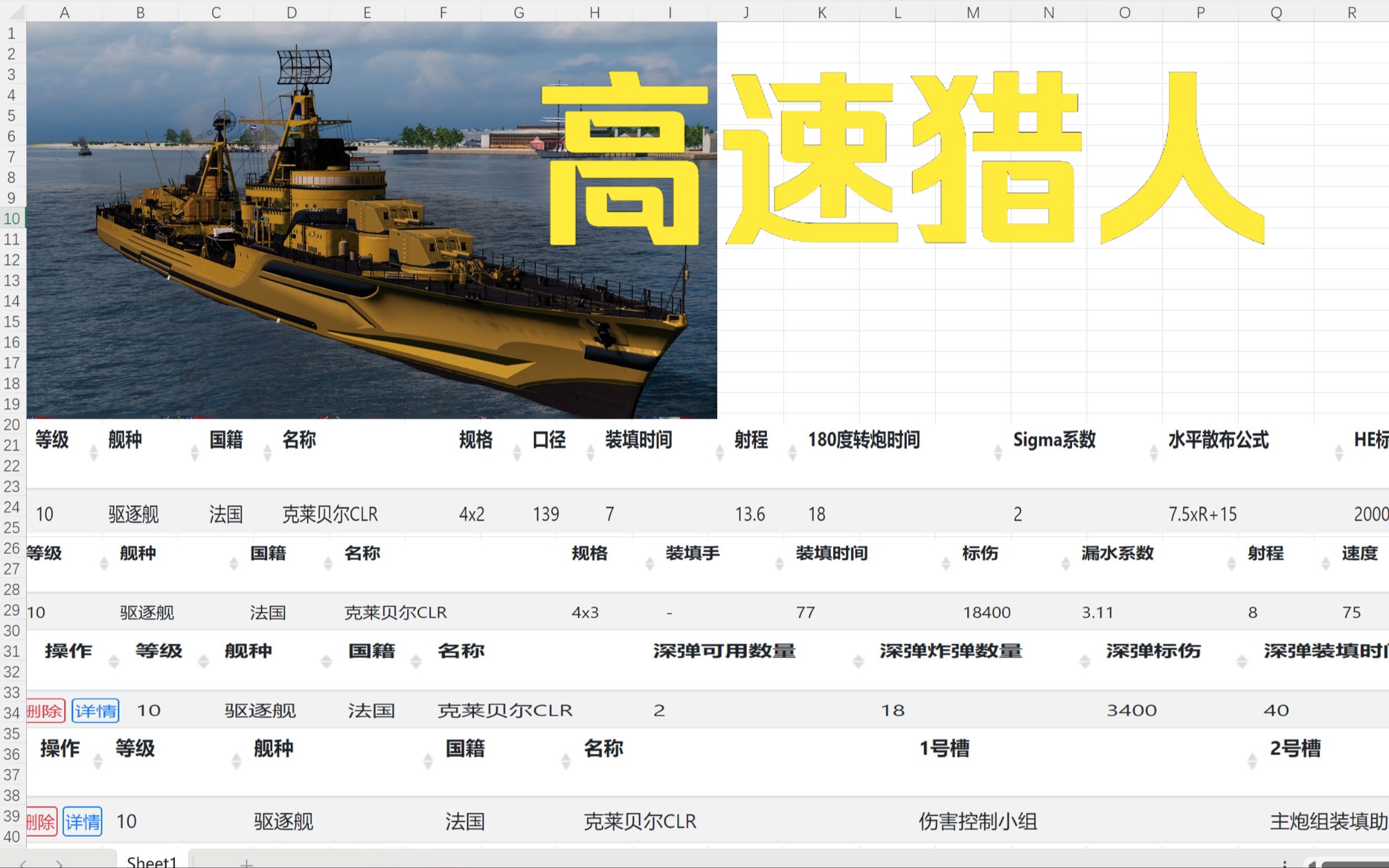
Task: Select row 1 header
Action: coord(12,33)
